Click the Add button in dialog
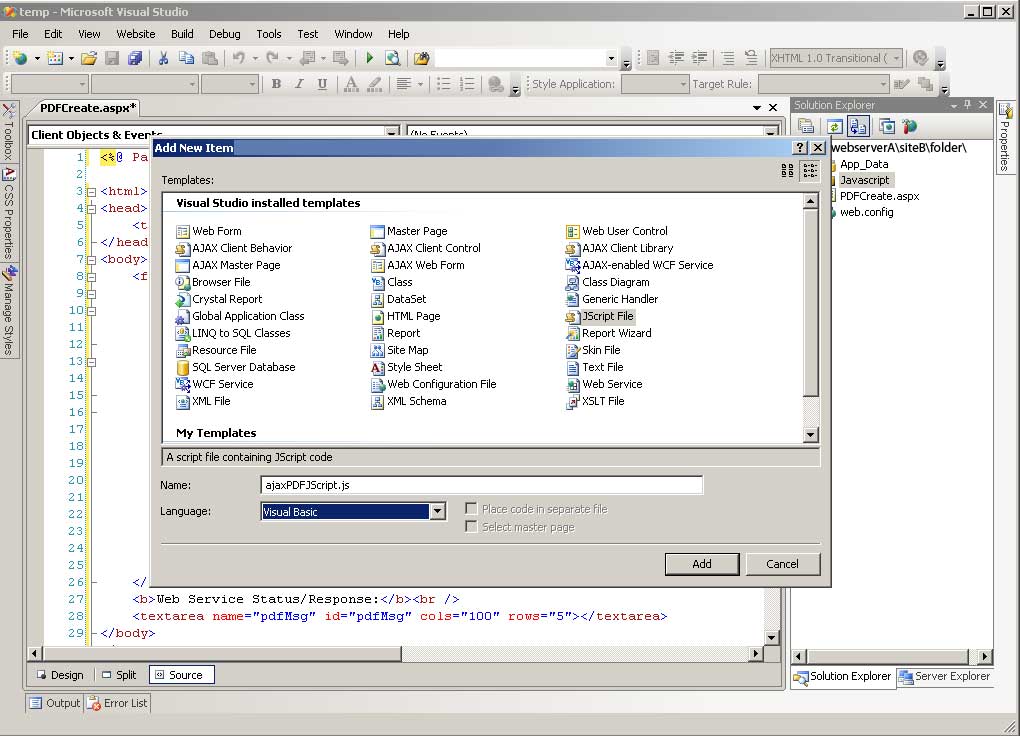The image size is (1020, 736). pyautogui.click(x=702, y=564)
